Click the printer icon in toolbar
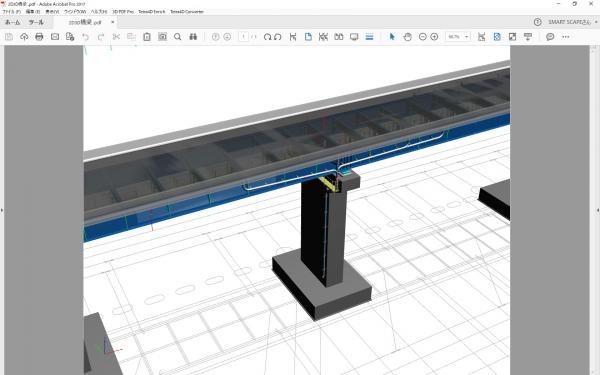The height and width of the screenshot is (375, 600). point(39,37)
